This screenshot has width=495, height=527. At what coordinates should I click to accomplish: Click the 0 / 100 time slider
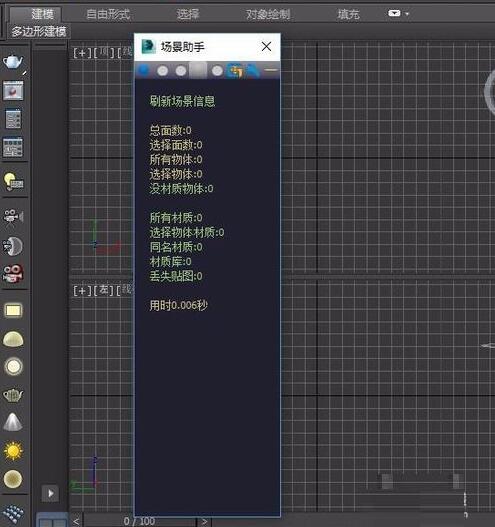click(x=139, y=521)
